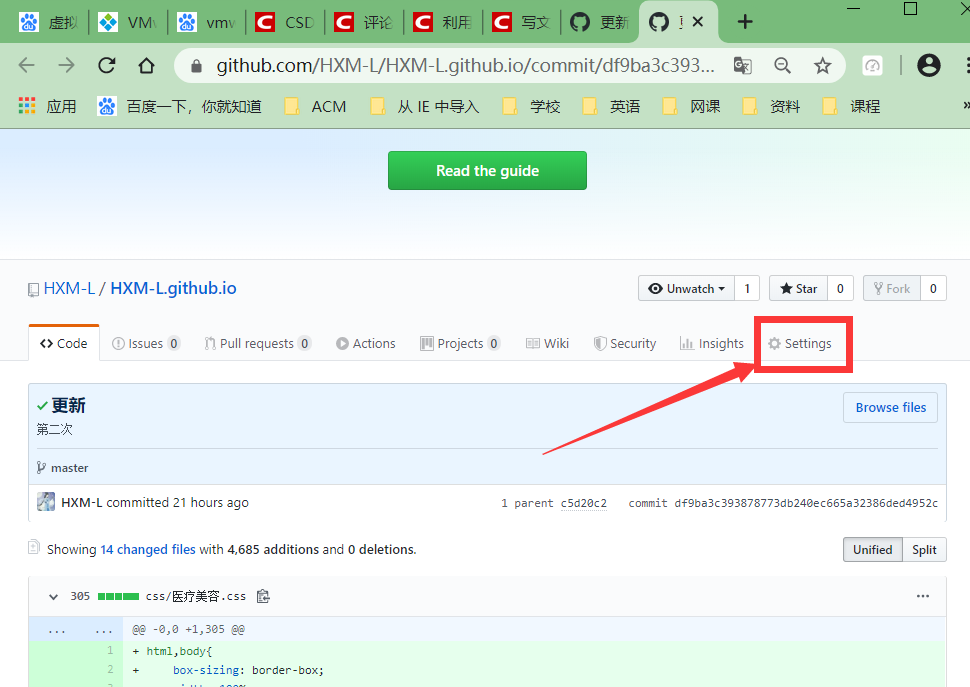Switch to the 更新 GitHub browser tab
Screen dimensions: 970x687
pyautogui.click(x=600, y=22)
